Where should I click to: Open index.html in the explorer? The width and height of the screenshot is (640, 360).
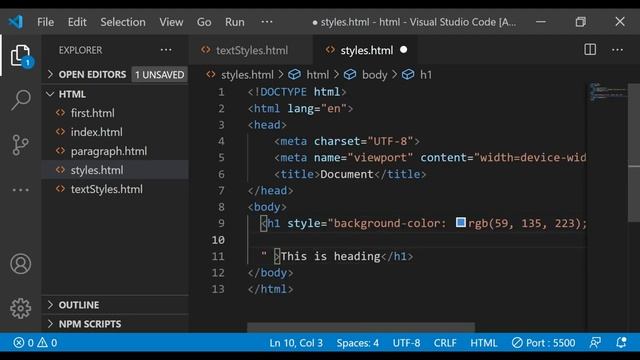115,132
